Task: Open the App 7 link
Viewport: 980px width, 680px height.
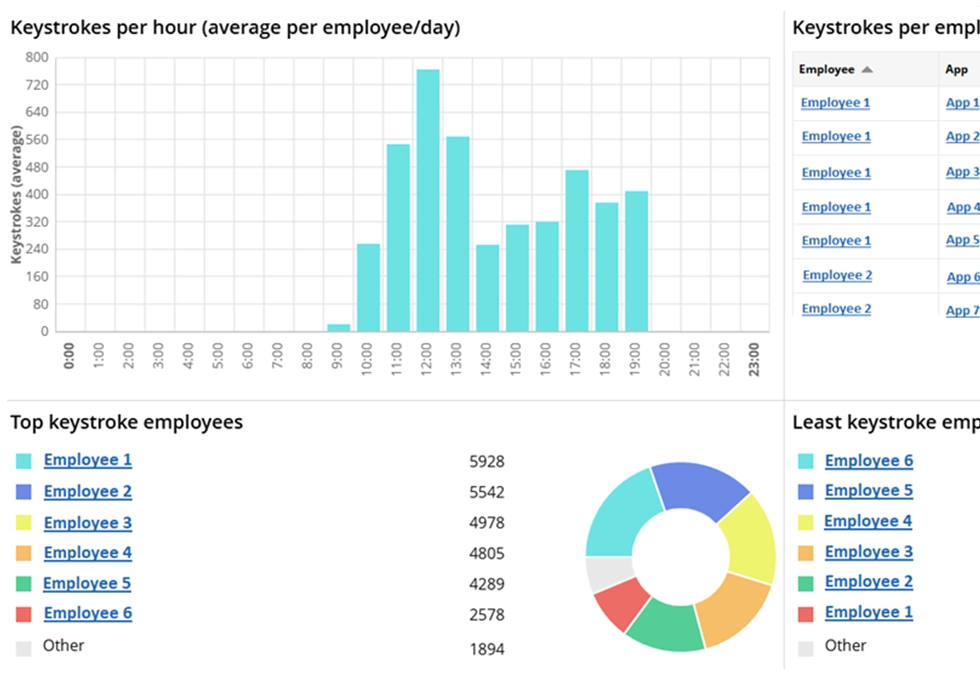Action: coord(962,311)
